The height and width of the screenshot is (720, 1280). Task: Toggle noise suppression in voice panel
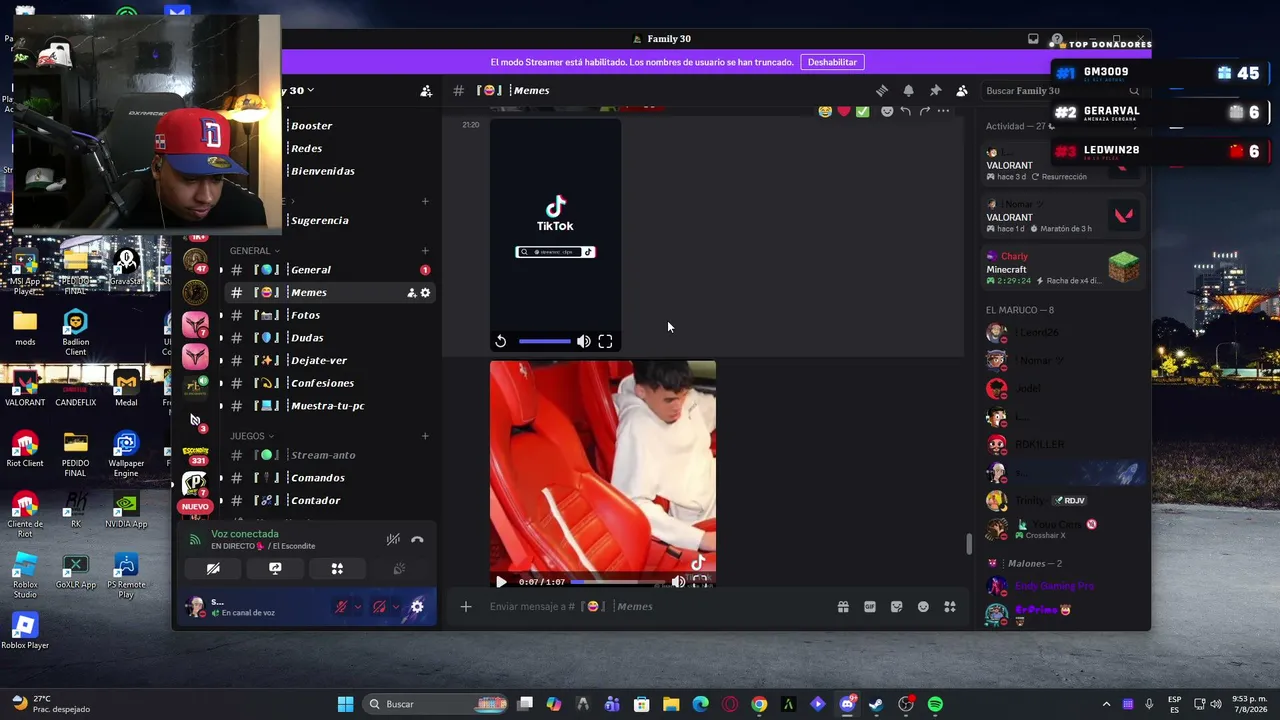(x=393, y=540)
